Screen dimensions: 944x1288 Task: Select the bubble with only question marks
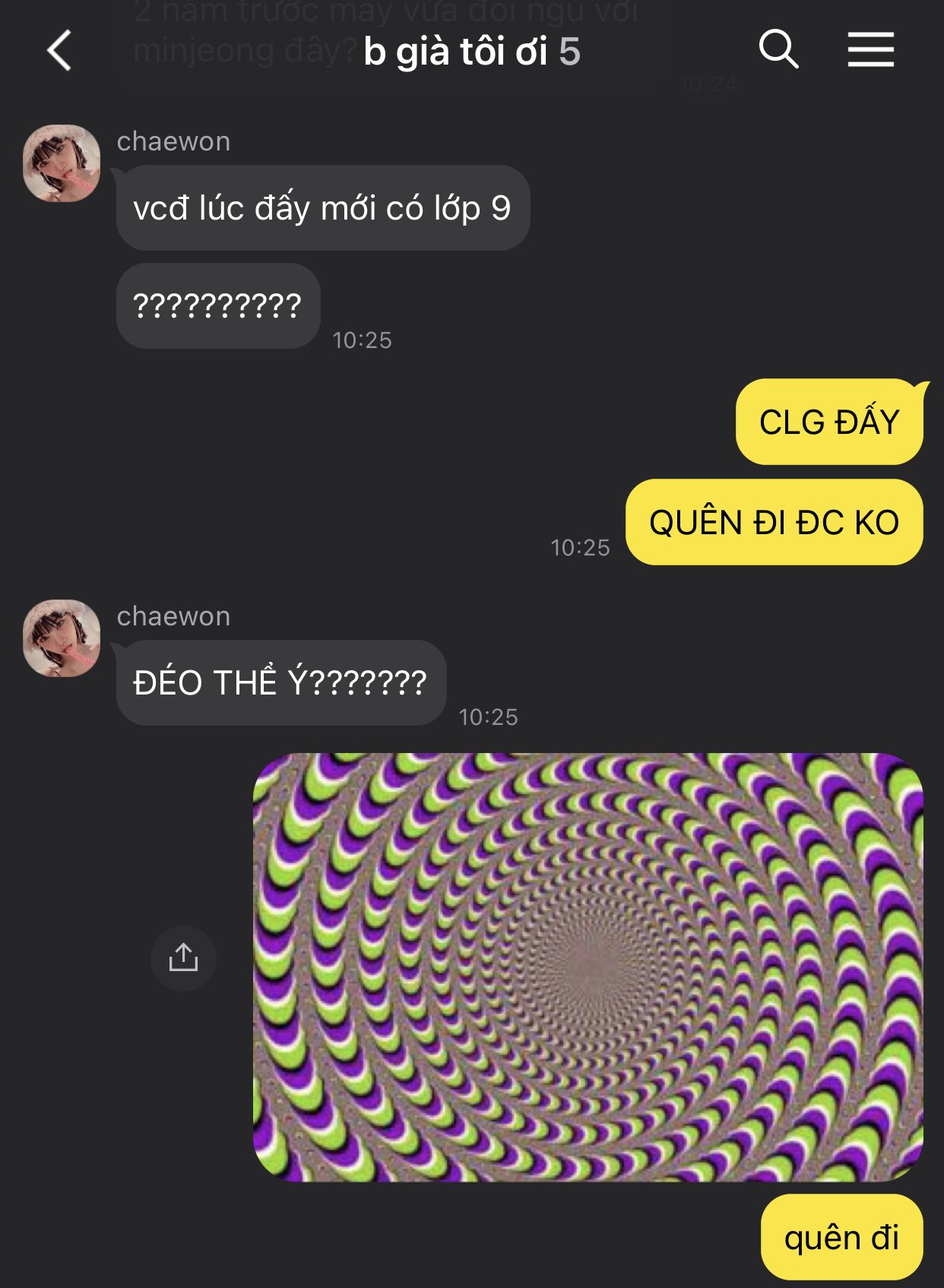pos(218,305)
